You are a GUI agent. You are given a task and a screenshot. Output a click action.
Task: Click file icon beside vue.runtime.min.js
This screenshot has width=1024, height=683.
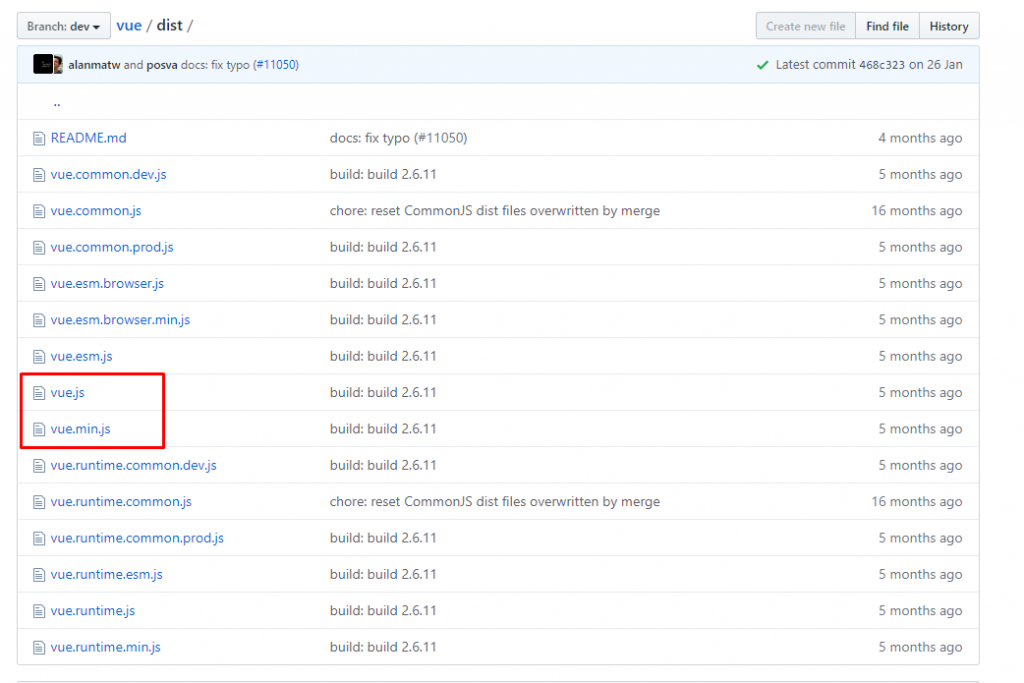39,647
